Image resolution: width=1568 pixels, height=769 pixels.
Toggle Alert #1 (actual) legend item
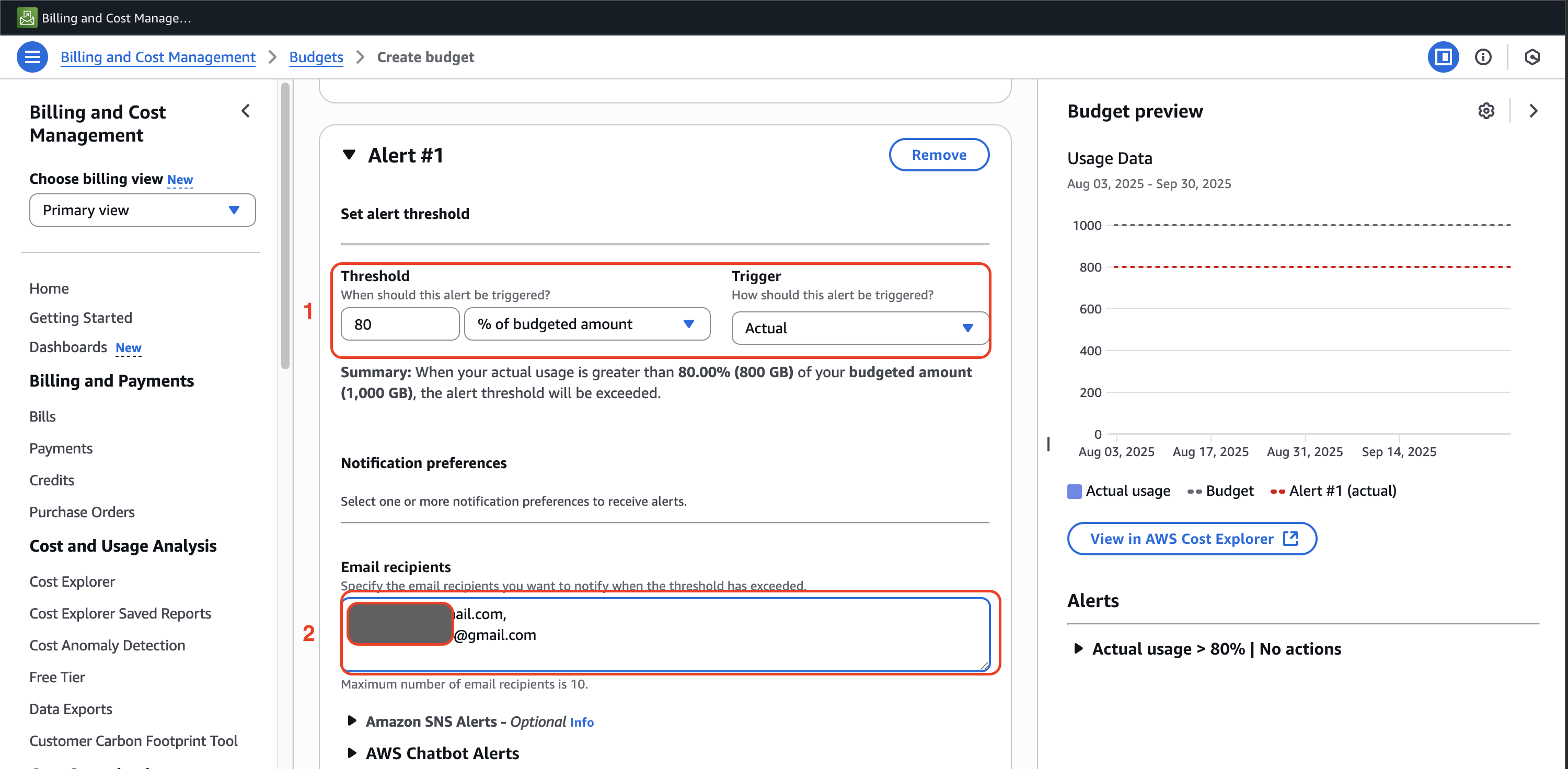click(x=1333, y=491)
